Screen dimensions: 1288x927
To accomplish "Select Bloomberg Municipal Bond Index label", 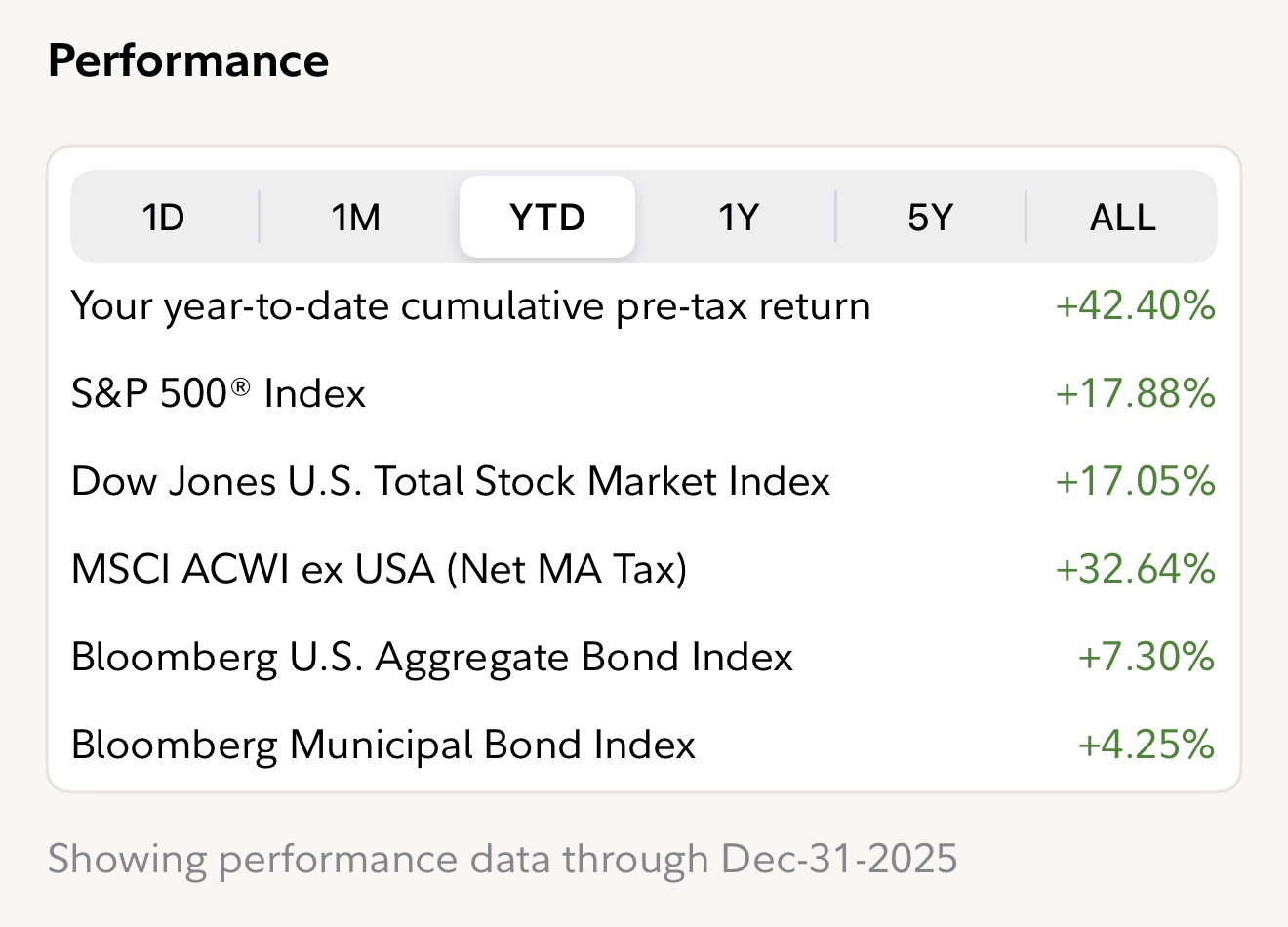I will click(x=382, y=745).
